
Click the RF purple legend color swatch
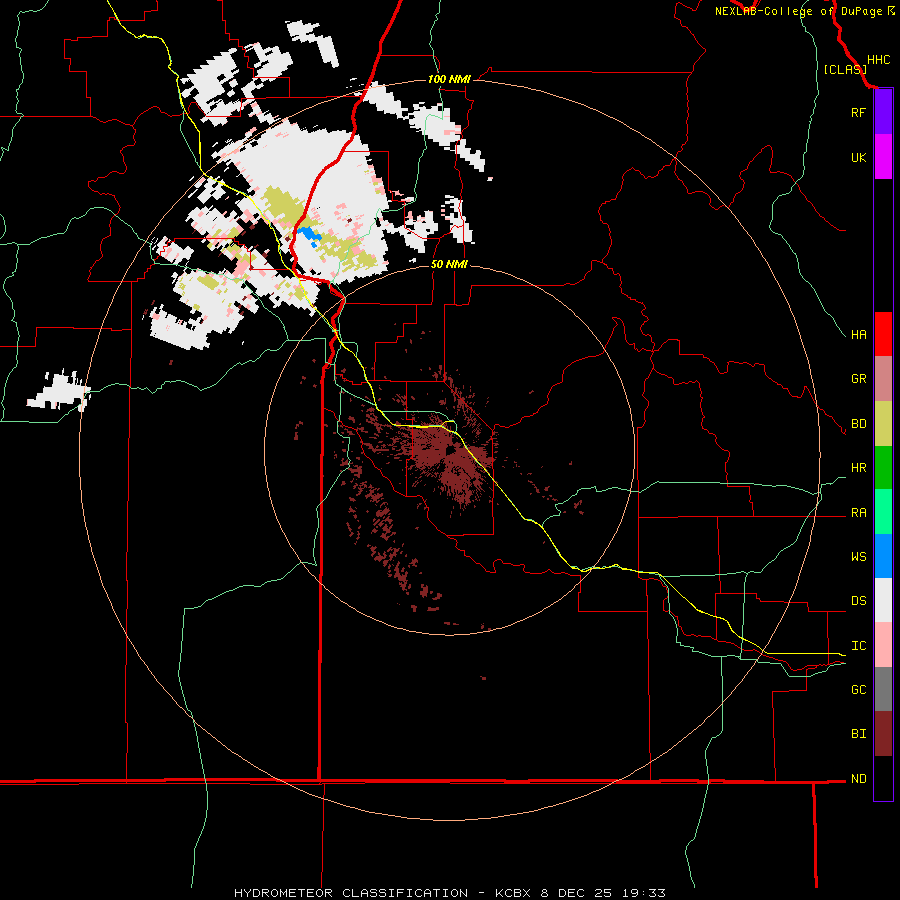883,112
